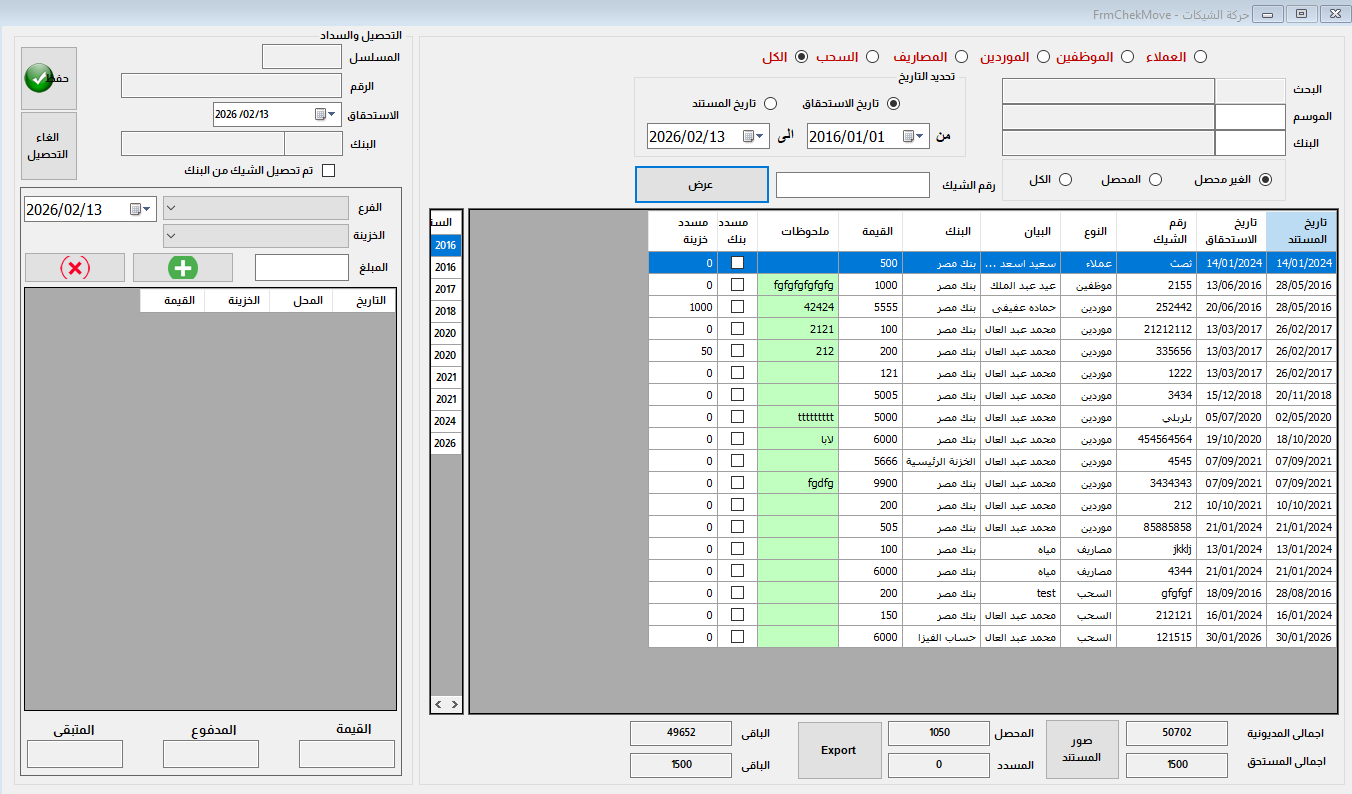Click calendar icon in الاستحقاق date field

pyautogui.click(x=320, y=114)
